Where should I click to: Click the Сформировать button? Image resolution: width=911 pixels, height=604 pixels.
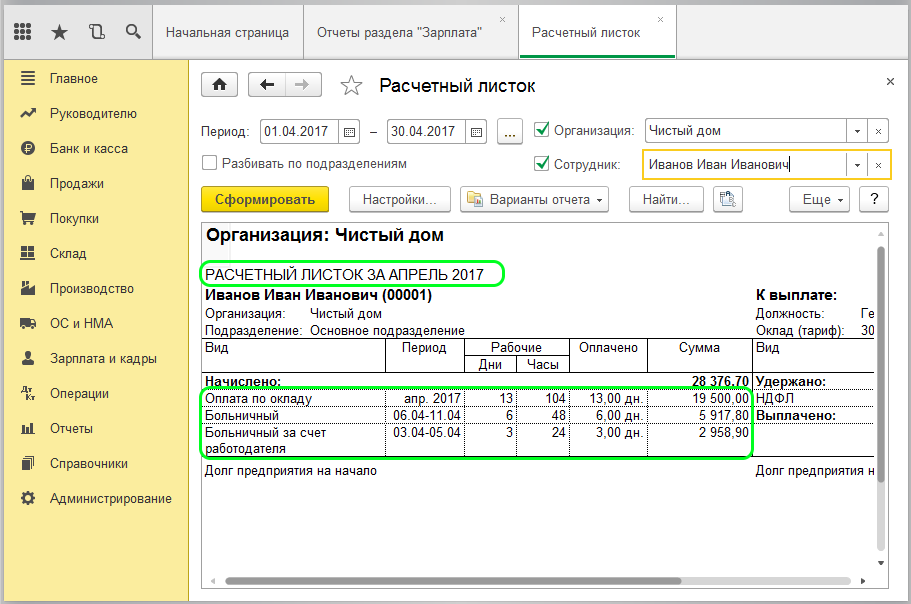[x=265, y=200]
